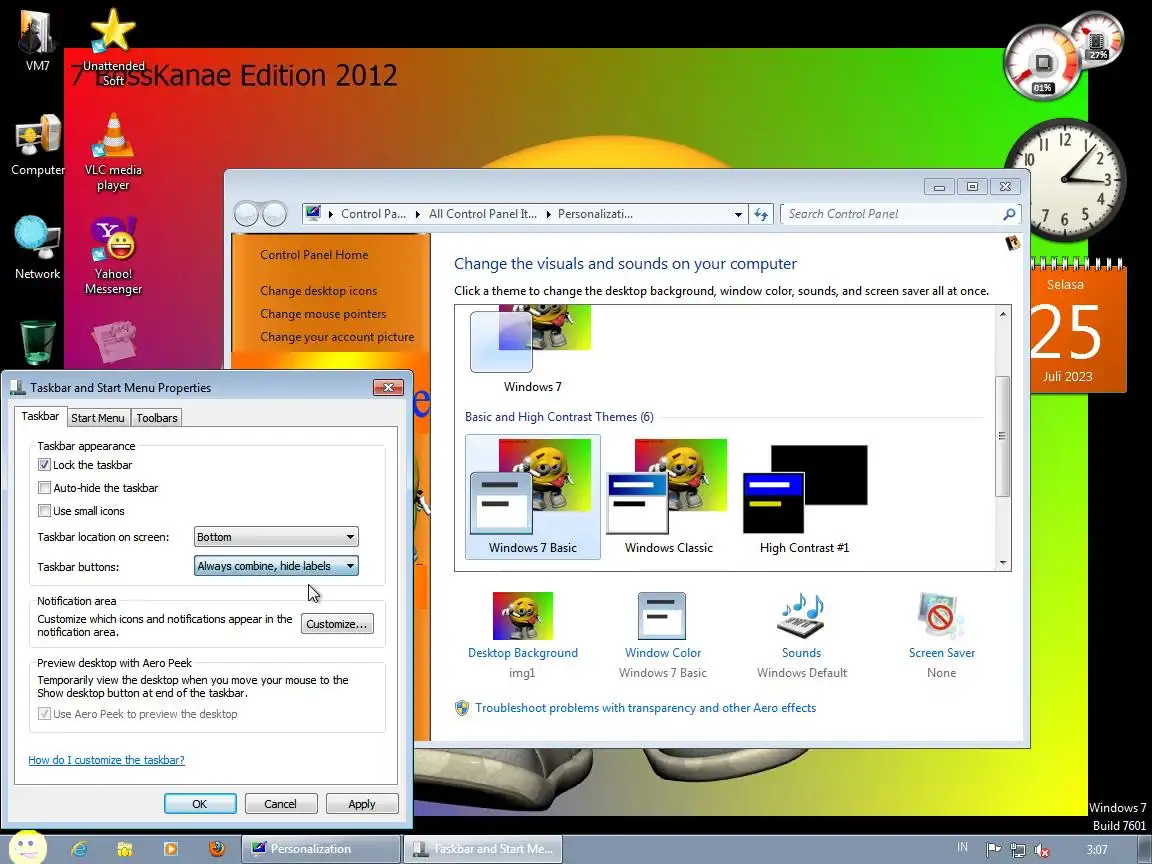Click the analog clock gadget
Viewport: 1152px width, 864px height.
click(1065, 179)
